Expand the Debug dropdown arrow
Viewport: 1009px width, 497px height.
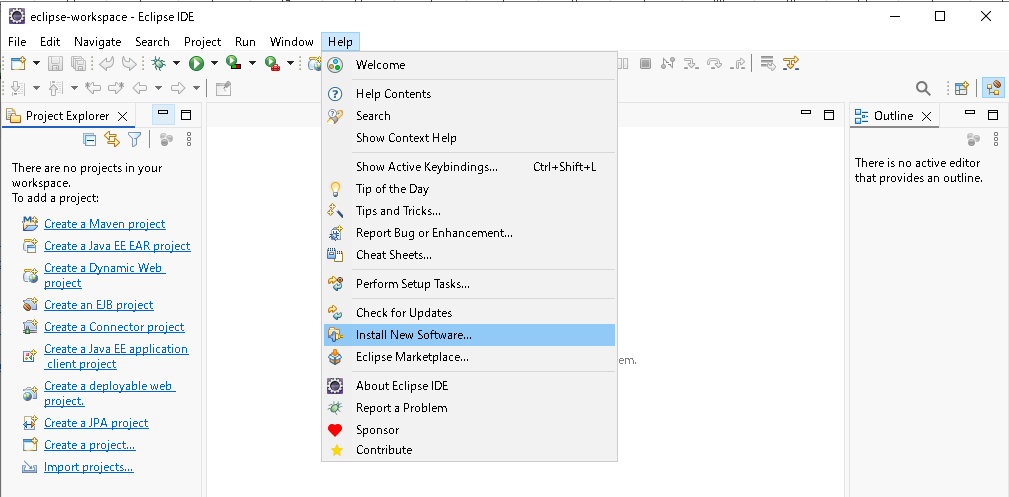(176, 63)
